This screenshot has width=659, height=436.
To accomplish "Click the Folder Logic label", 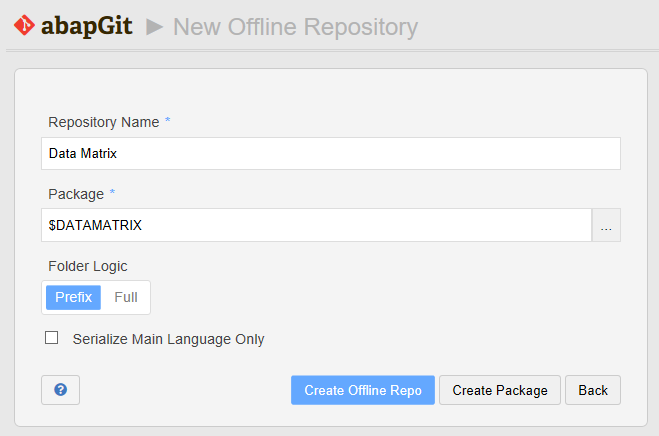I will pyautogui.click(x=88, y=266).
